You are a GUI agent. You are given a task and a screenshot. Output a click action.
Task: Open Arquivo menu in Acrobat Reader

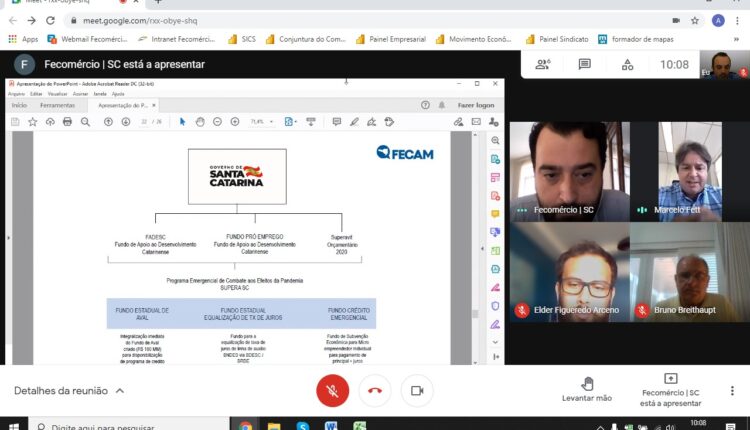tap(16, 94)
